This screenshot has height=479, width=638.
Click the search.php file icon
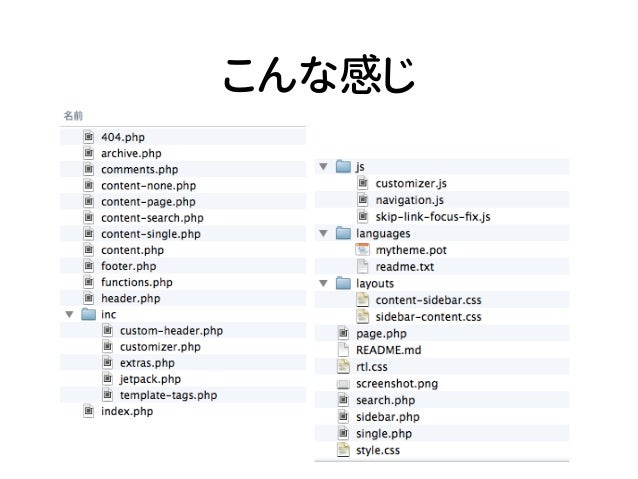343,400
